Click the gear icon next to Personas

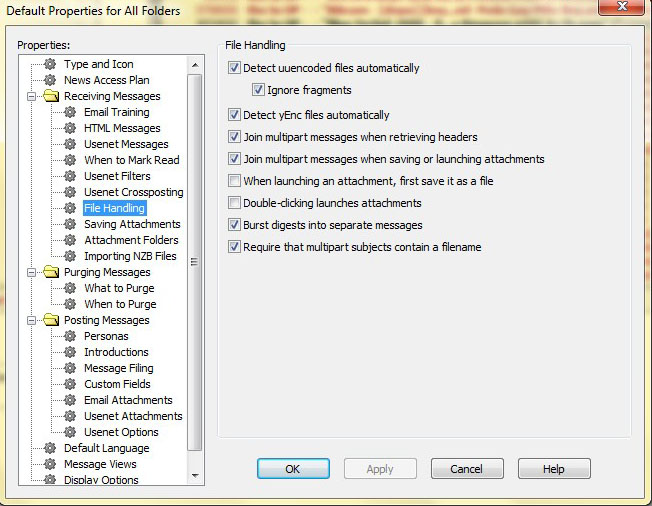70,336
